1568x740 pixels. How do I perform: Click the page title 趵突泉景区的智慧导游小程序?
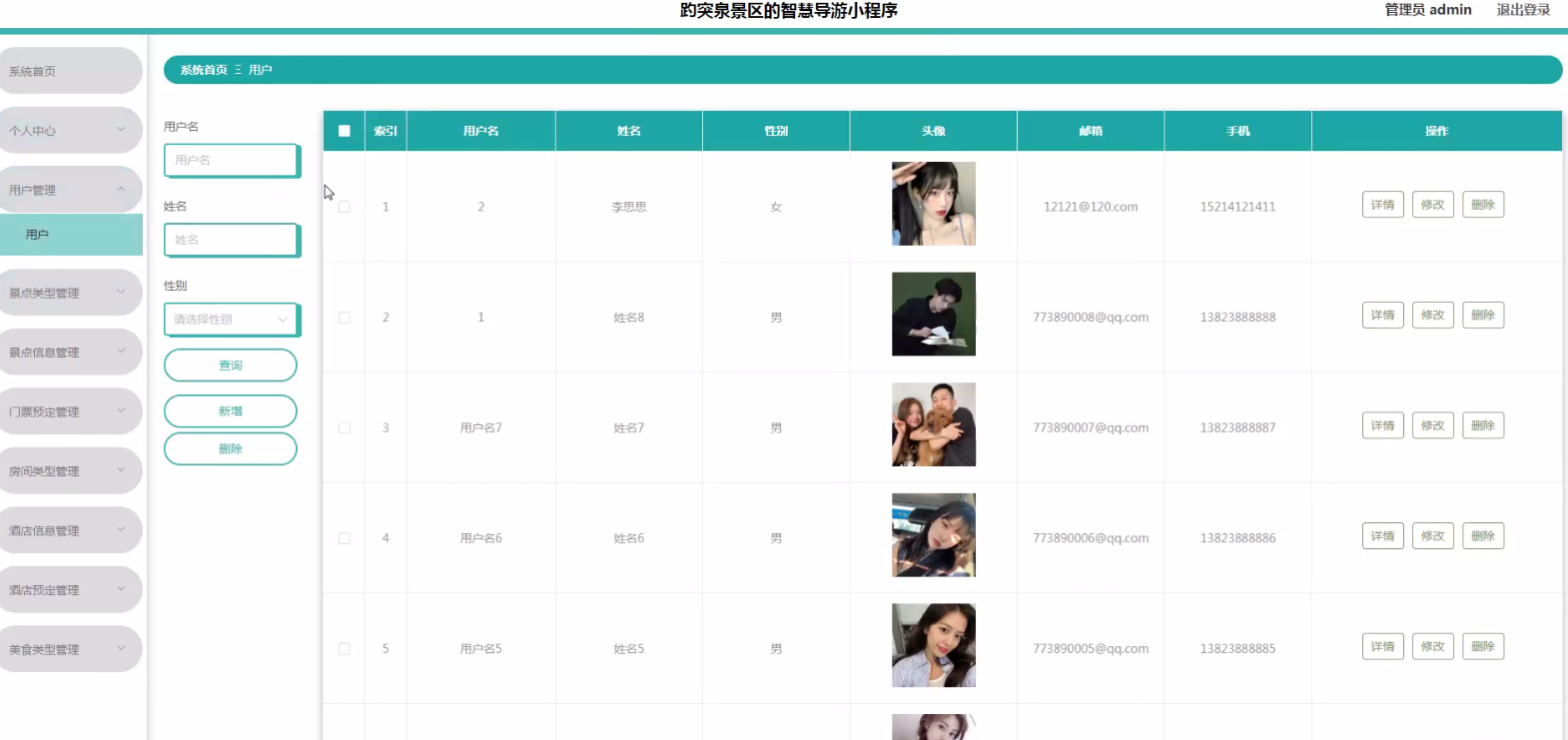click(x=789, y=10)
